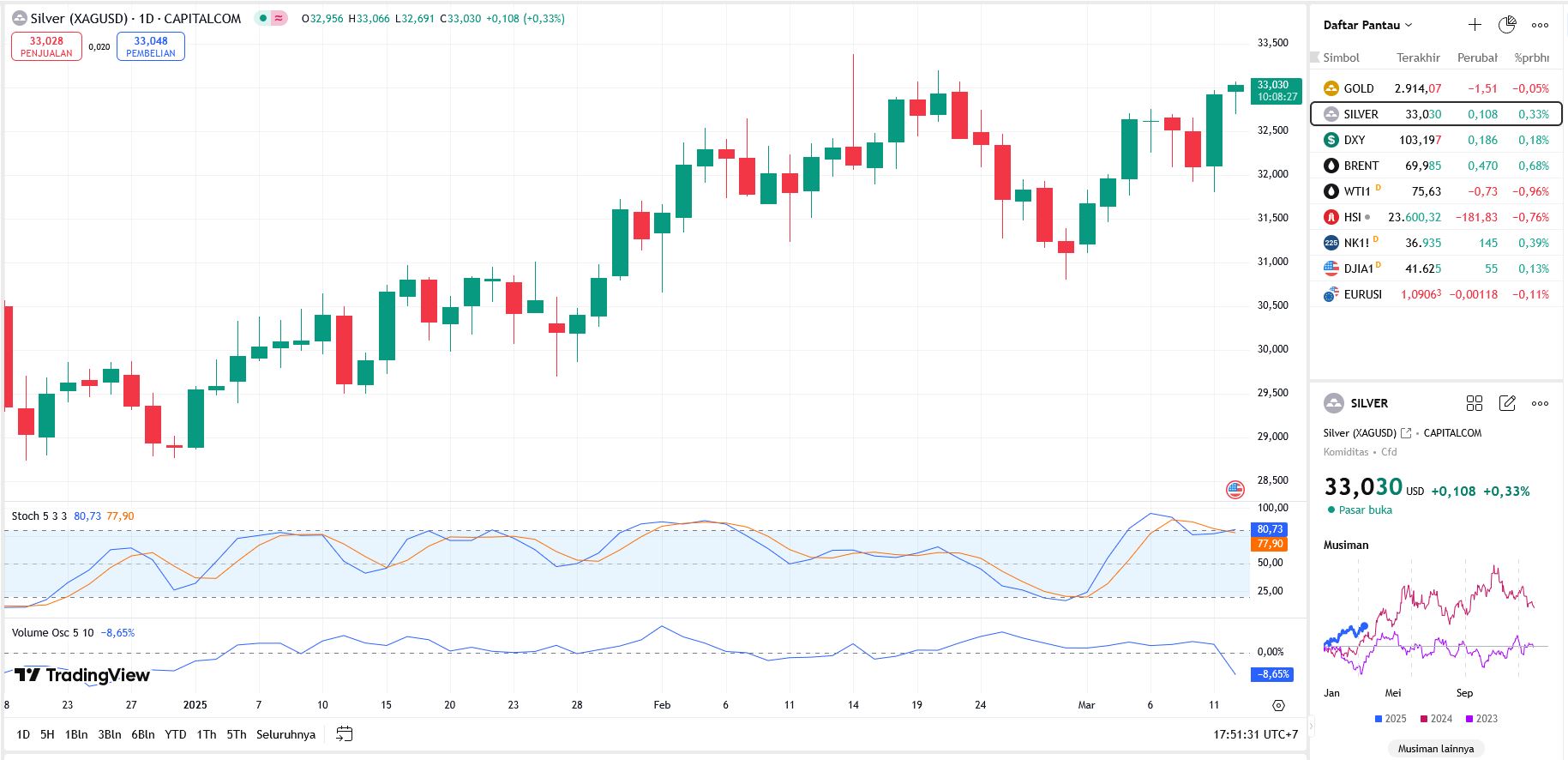This screenshot has width=1568, height=760.
Task: Add a symbol with the plus icon
Action: pos(1475,25)
